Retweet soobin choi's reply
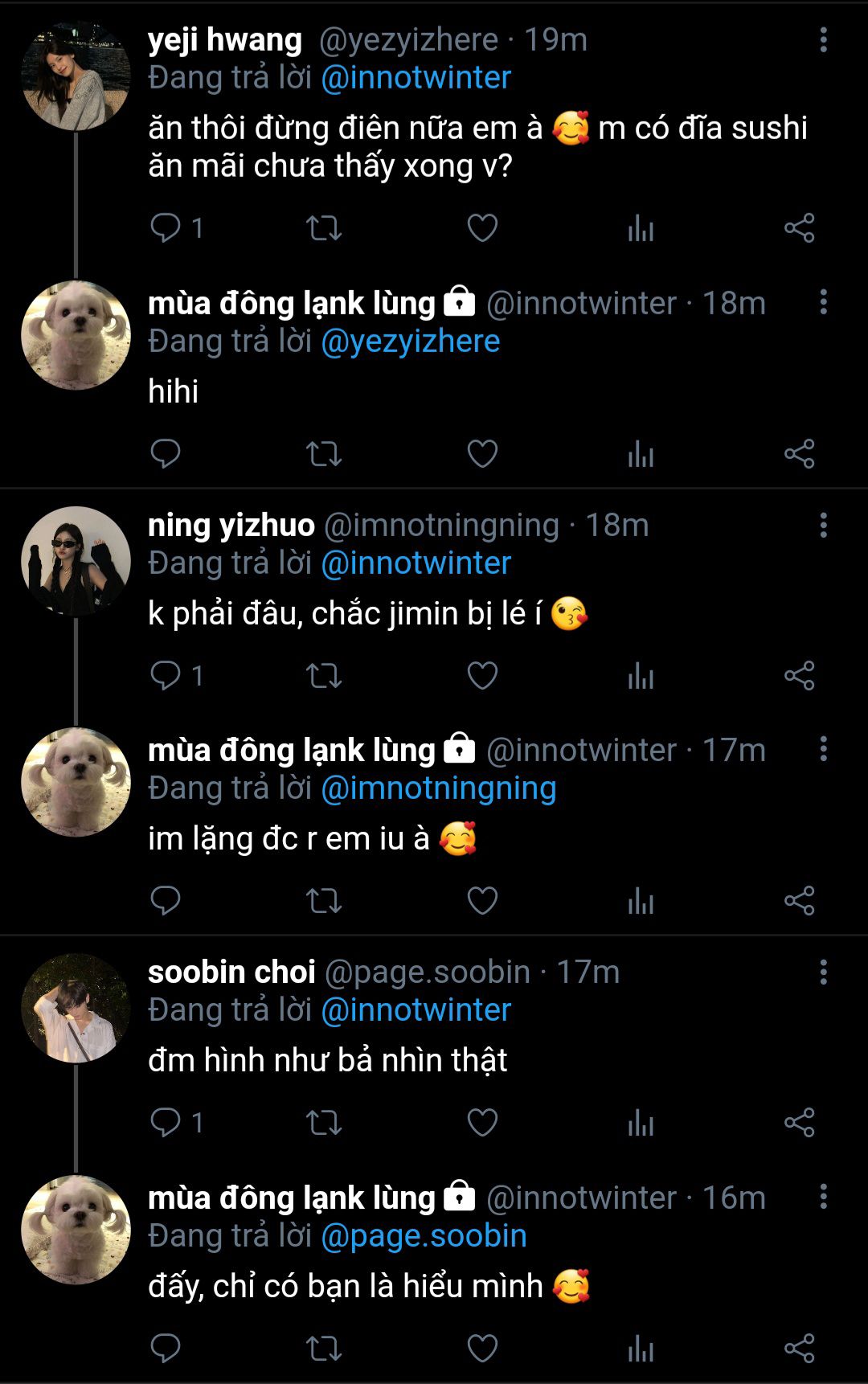This screenshot has width=868, height=1384. click(324, 1123)
